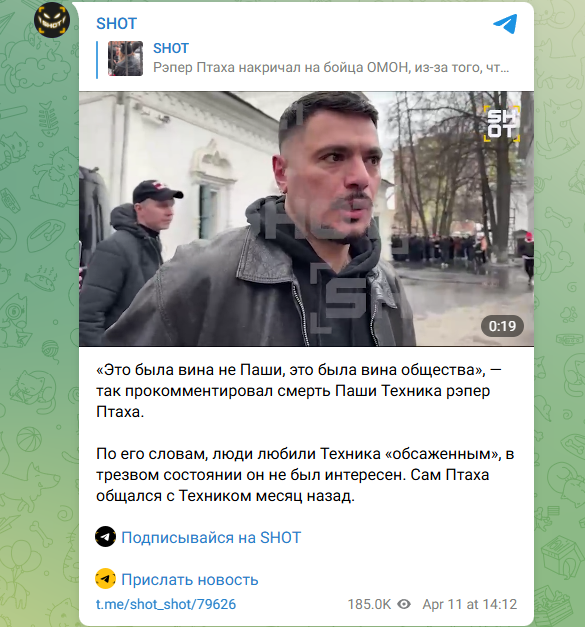Open the forwarded post thumbnail

(125, 58)
